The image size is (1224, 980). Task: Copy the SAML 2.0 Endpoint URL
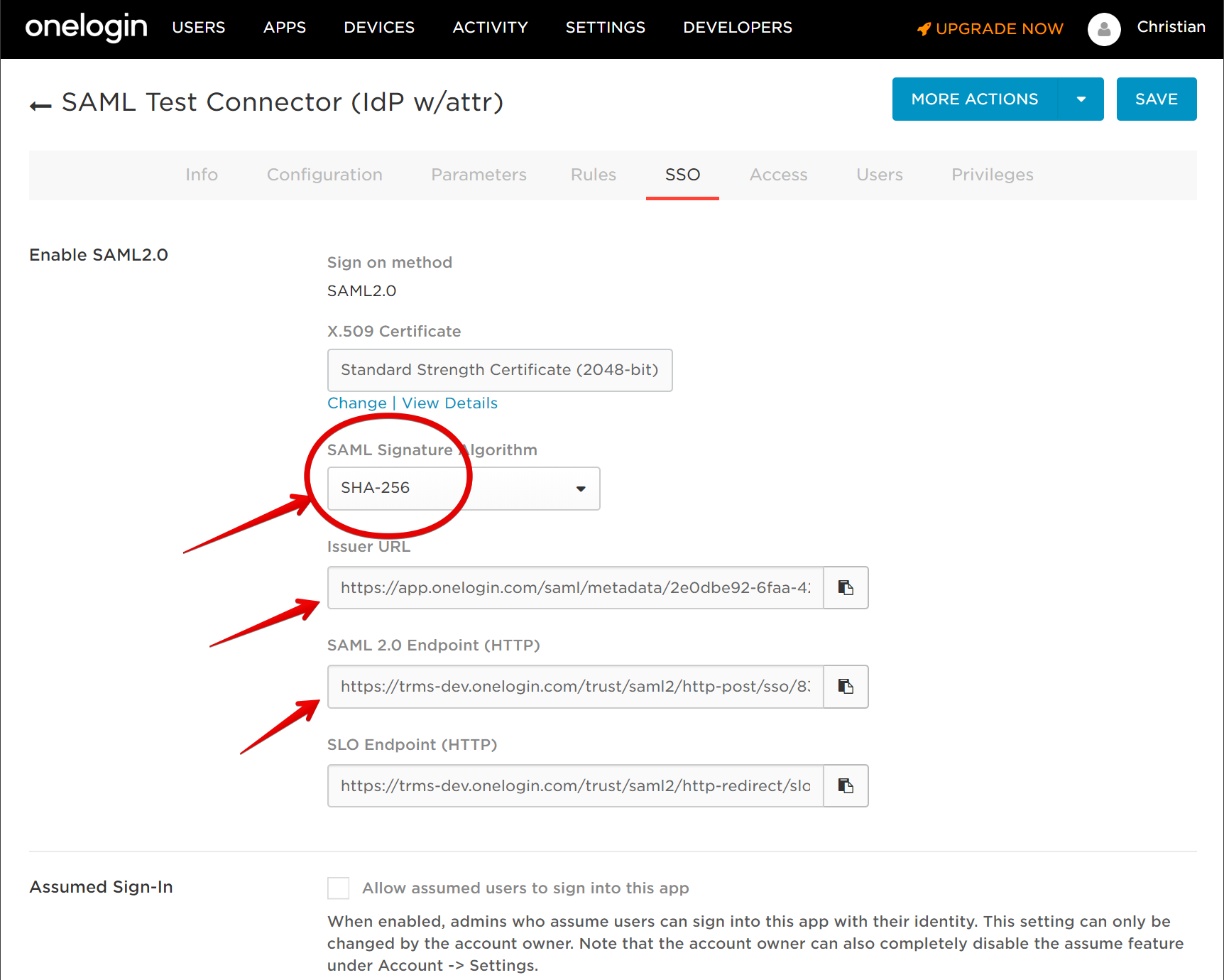click(846, 686)
